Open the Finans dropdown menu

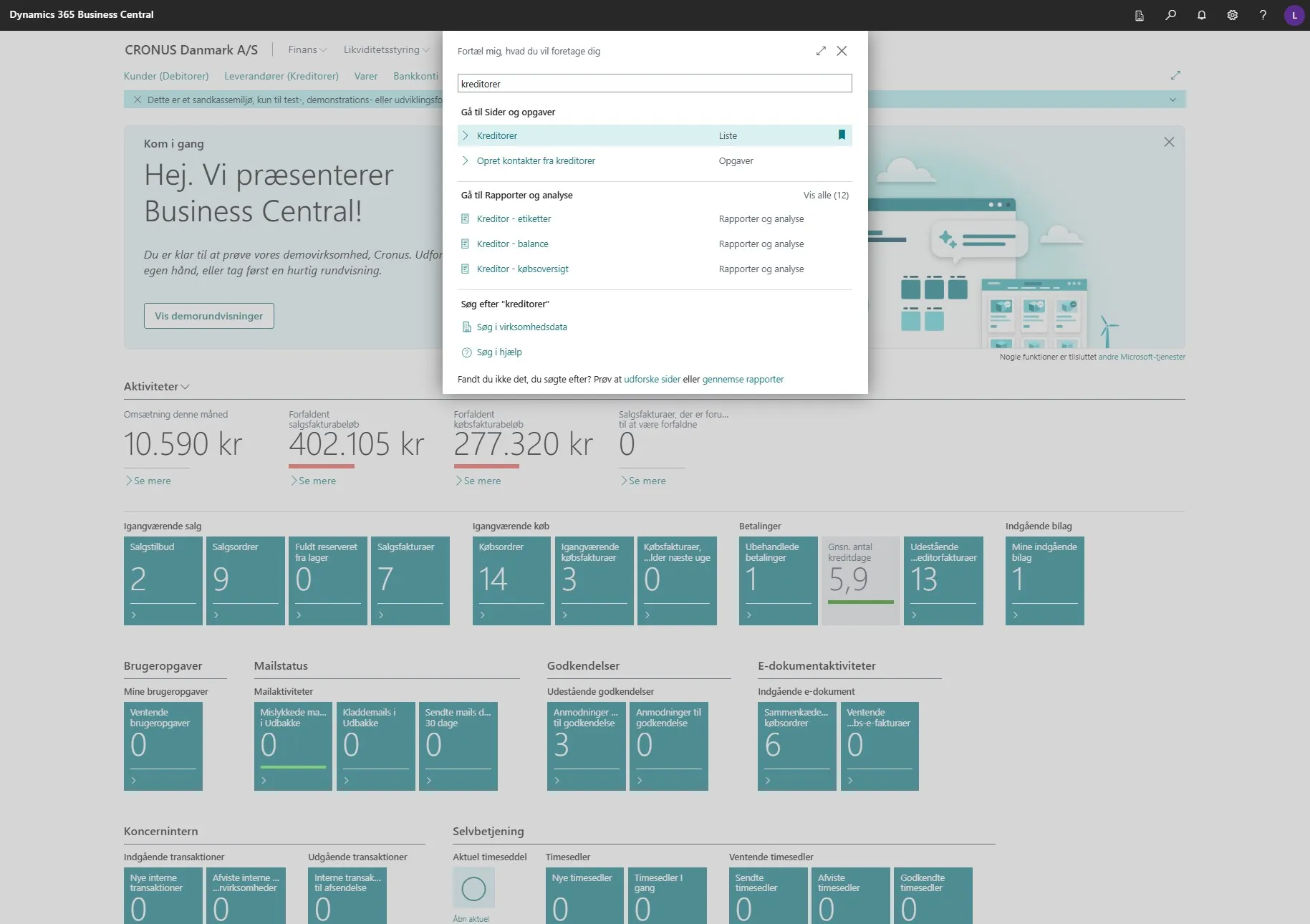pos(307,49)
